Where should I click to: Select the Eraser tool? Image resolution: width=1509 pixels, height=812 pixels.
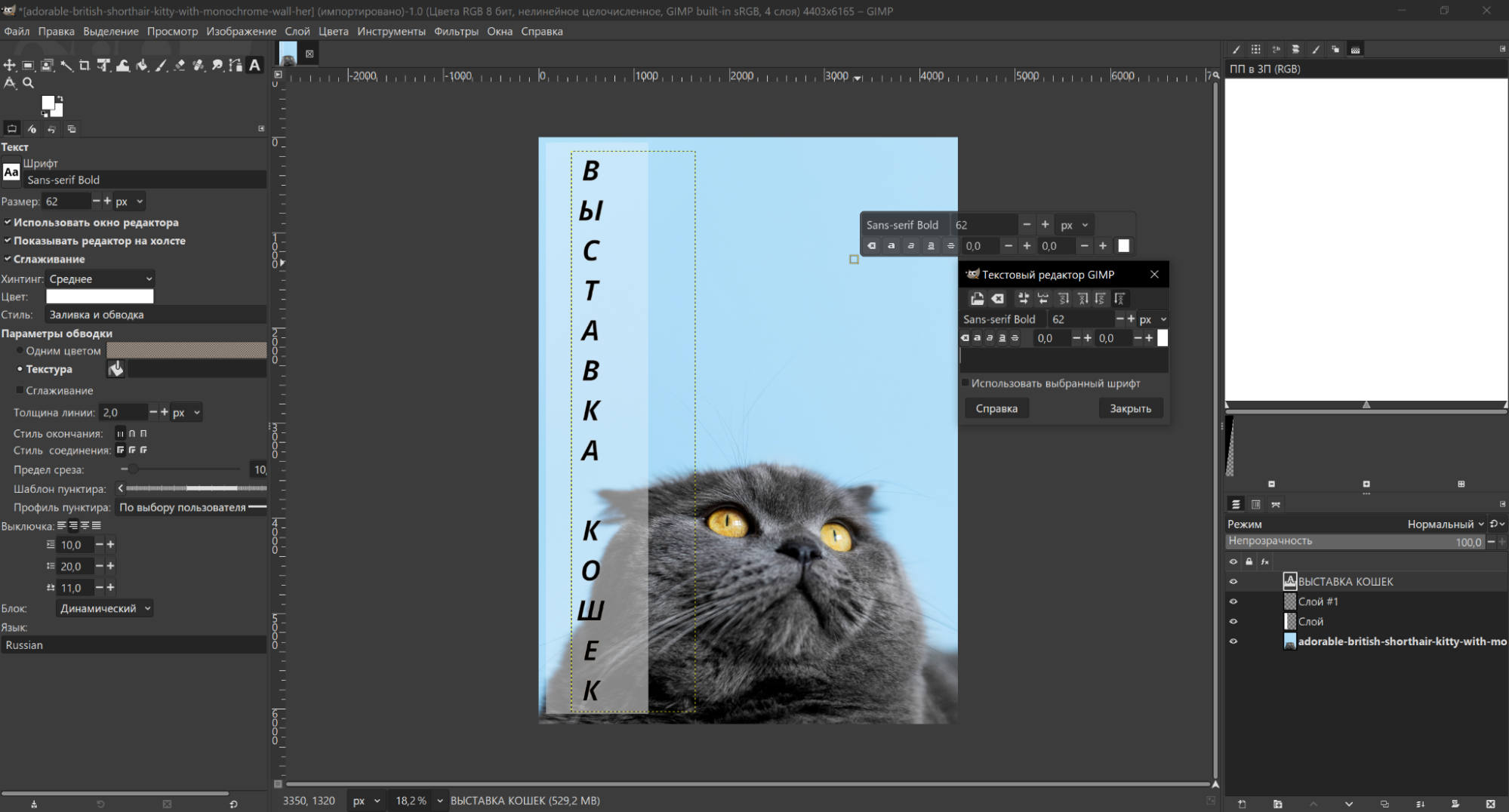[180, 66]
